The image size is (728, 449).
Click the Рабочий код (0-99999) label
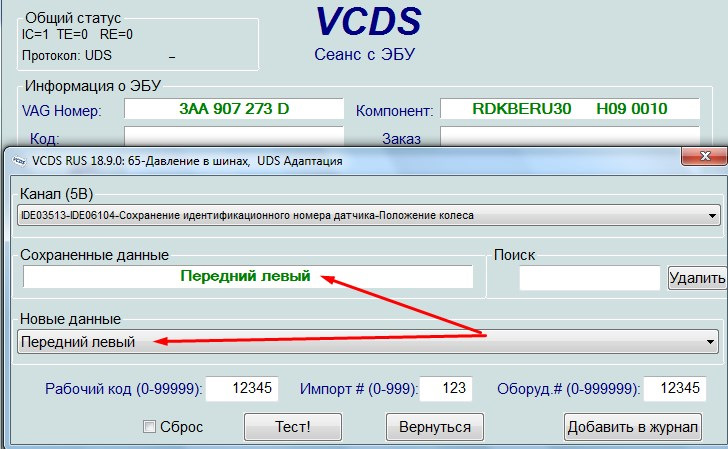tap(124, 389)
